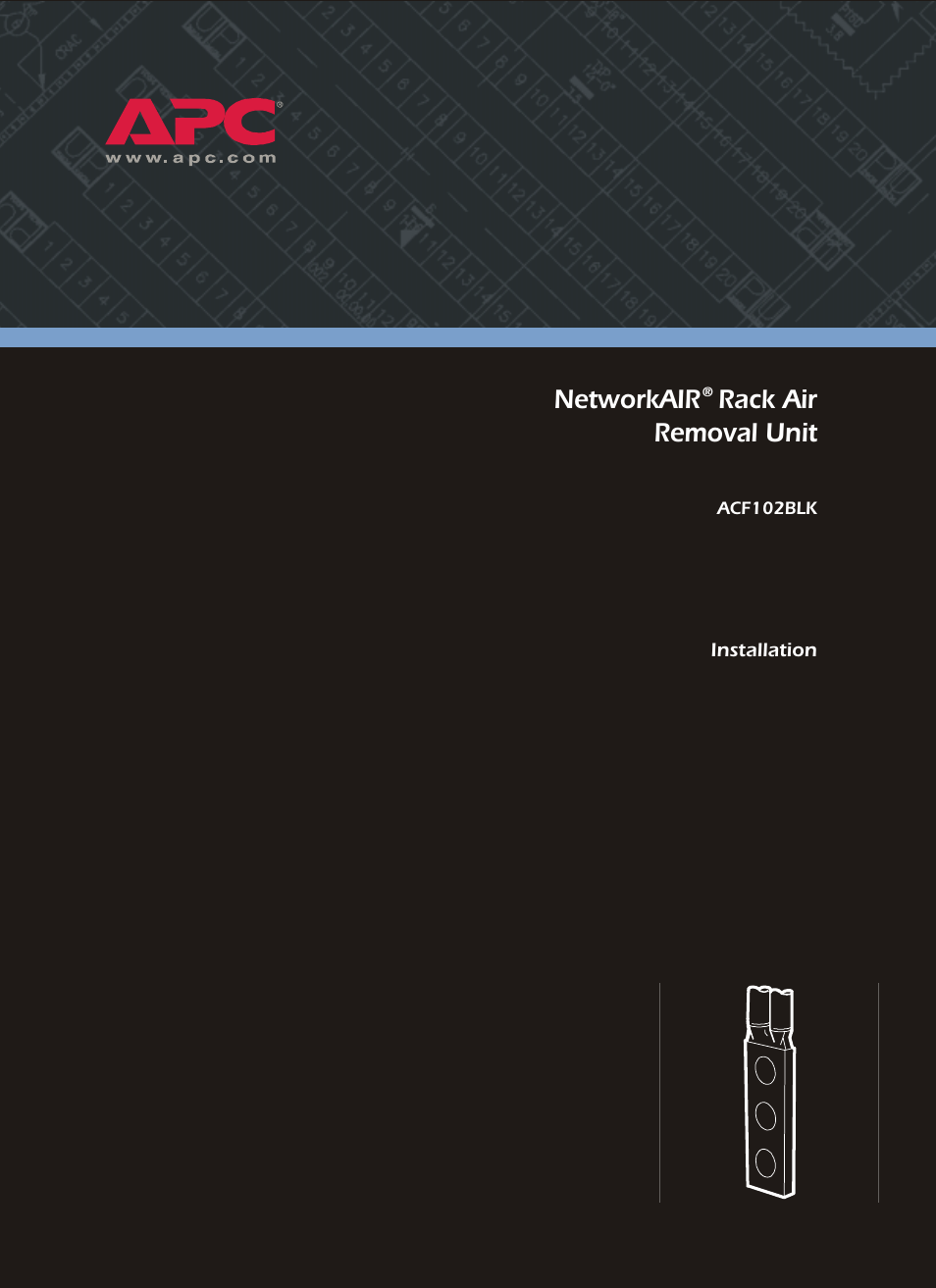
Task: Click the rack air removal unit illustration
Action: pos(769,1092)
